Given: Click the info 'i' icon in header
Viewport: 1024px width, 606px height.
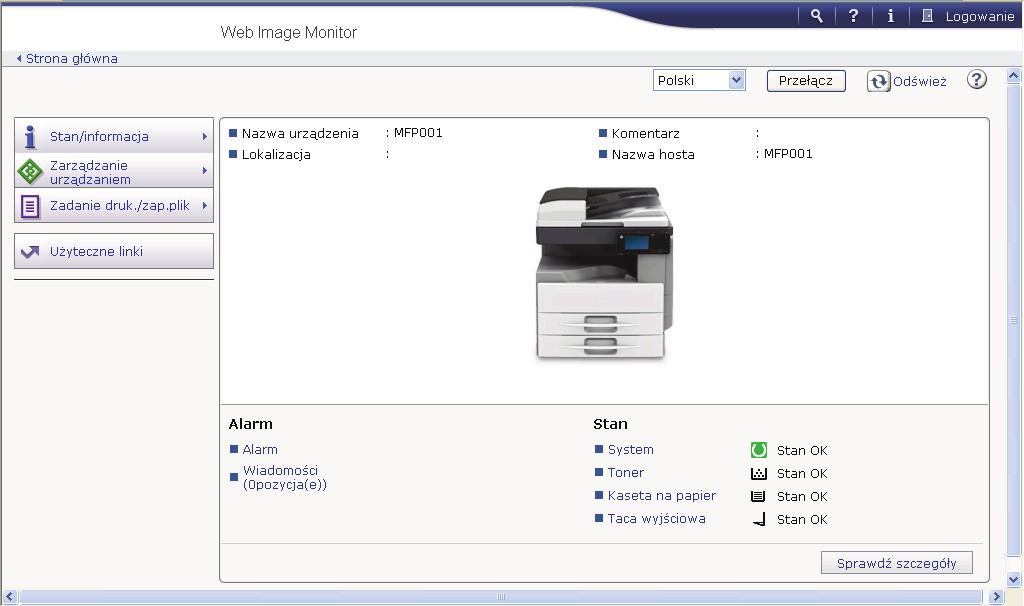Looking at the screenshot, I should click(x=890, y=16).
